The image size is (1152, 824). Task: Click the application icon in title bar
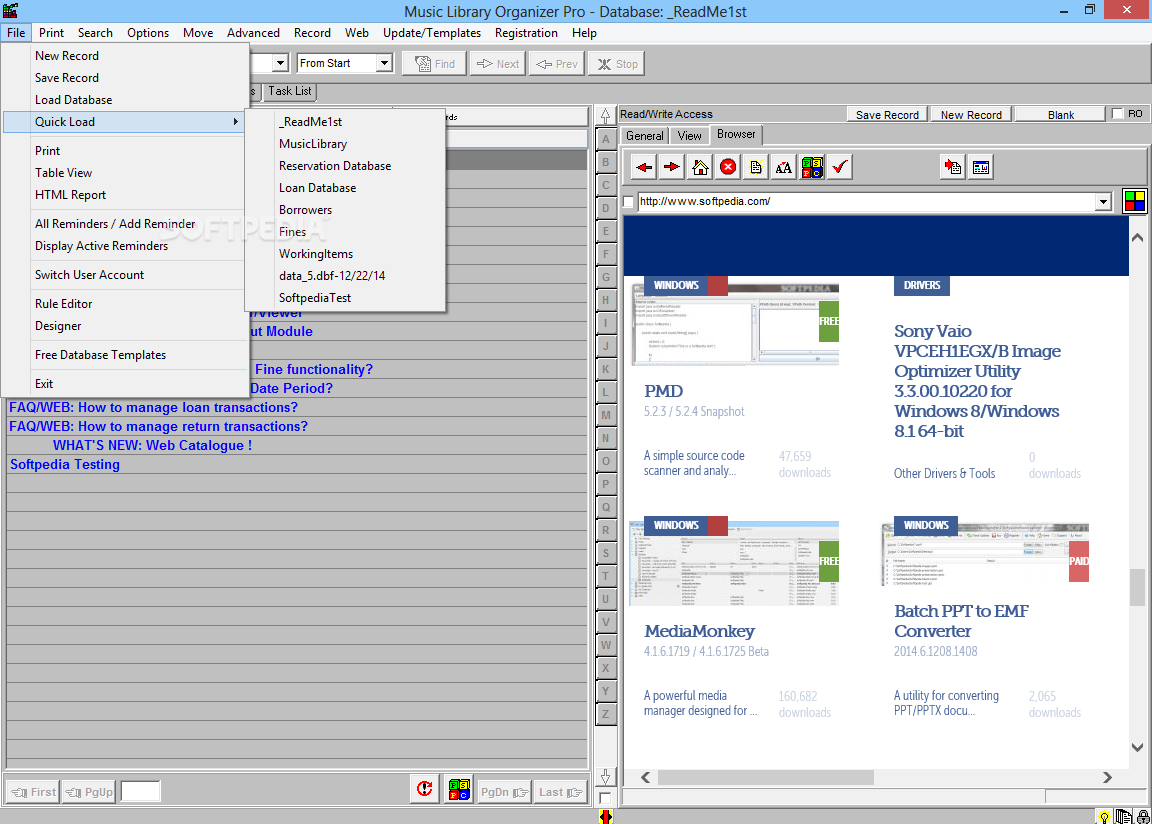tap(10, 10)
